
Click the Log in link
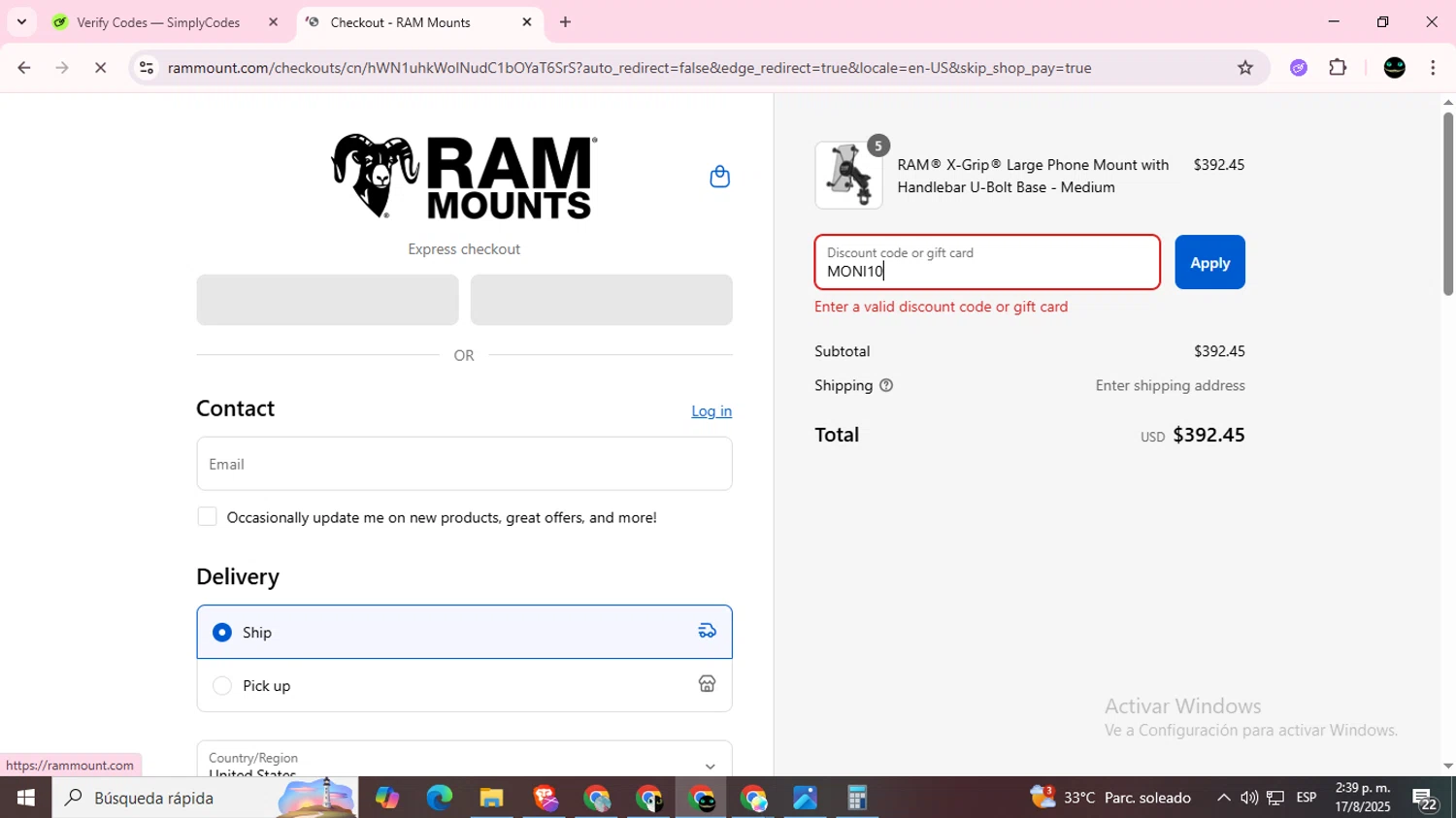click(711, 410)
